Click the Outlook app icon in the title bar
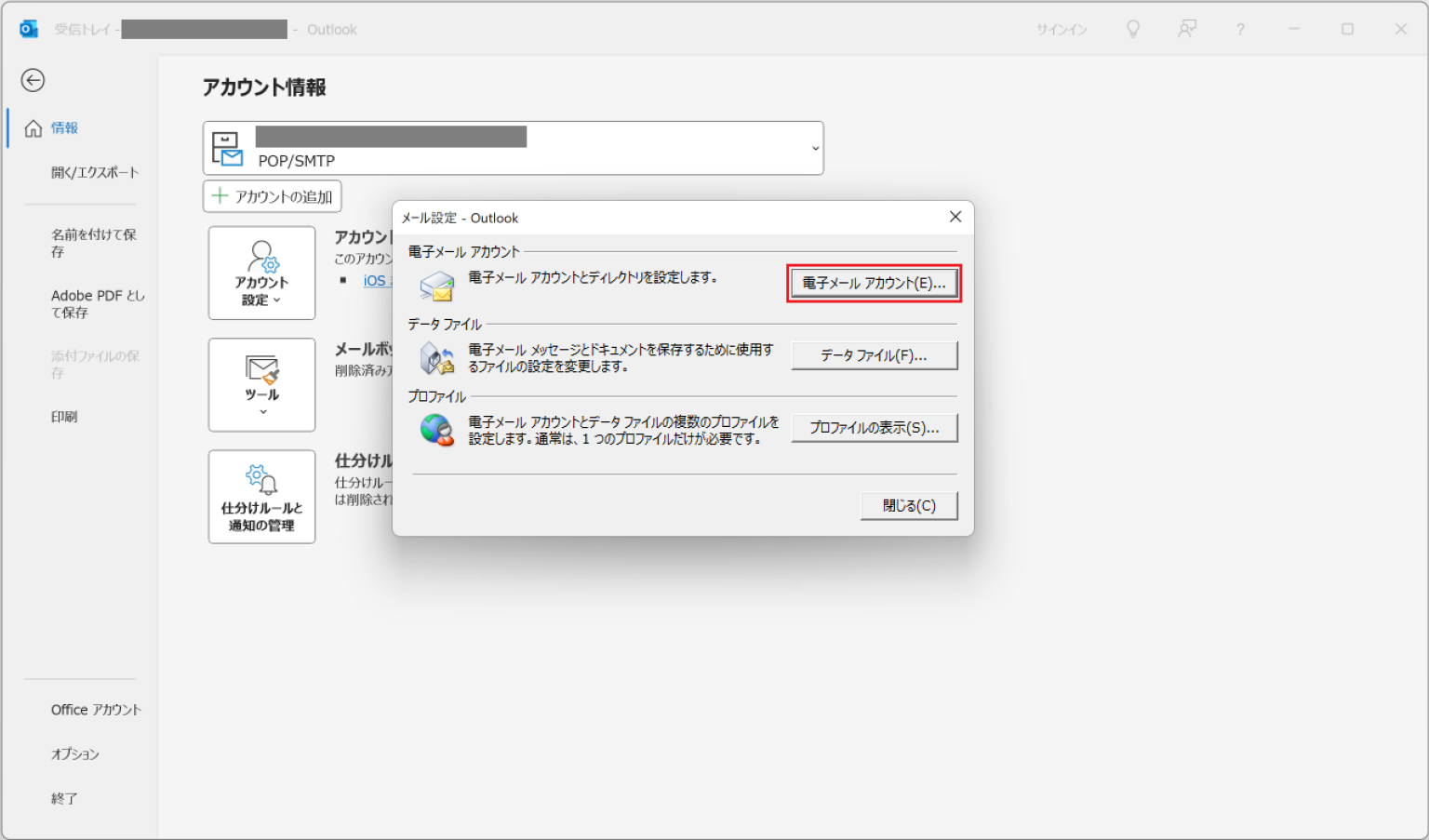This screenshot has width=1429, height=840. tap(28, 28)
